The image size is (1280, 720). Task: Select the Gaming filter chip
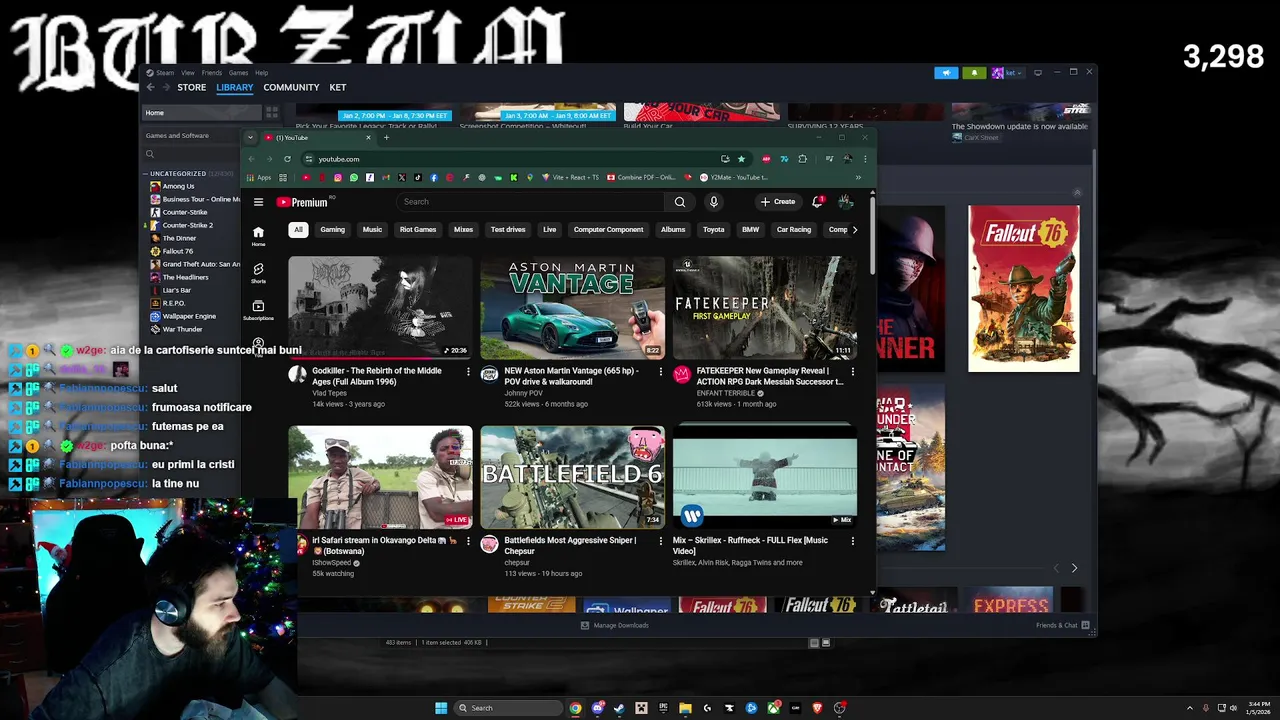click(x=332, y=230)
